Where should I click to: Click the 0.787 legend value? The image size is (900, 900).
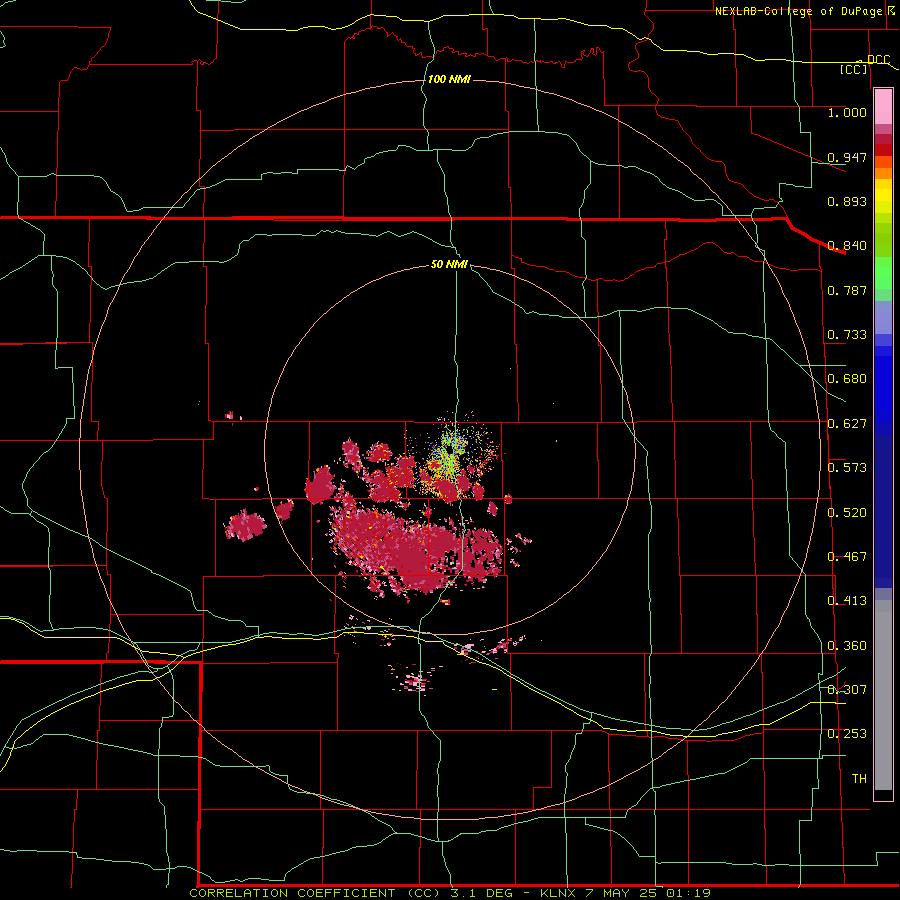pyautogui.click(x=847, y=290)
